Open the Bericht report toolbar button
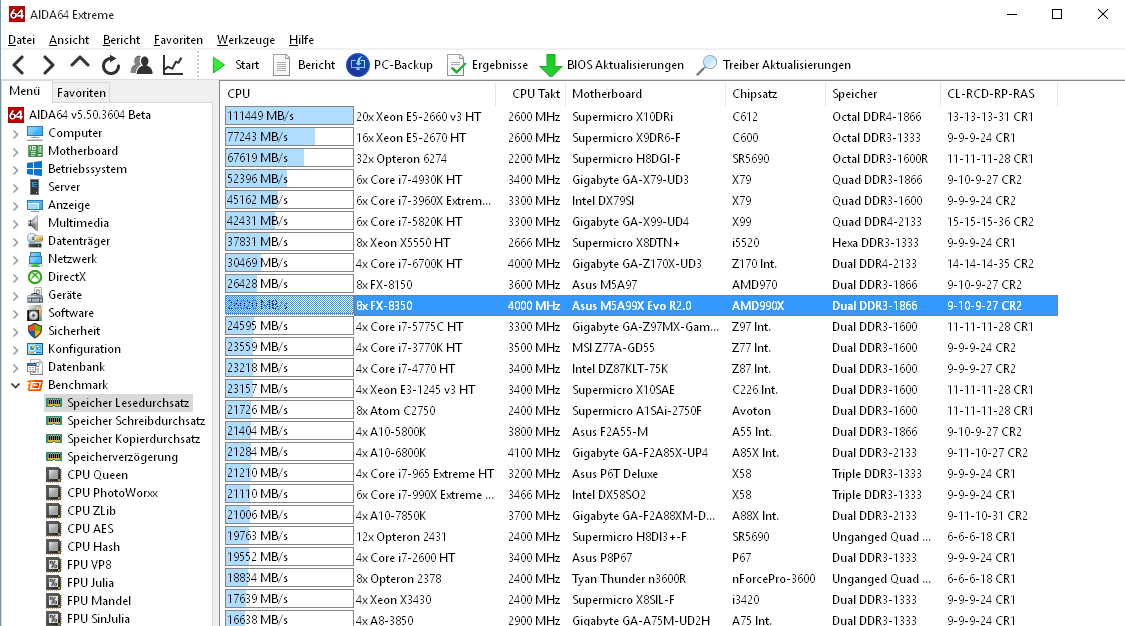 (x=304, y=65)
